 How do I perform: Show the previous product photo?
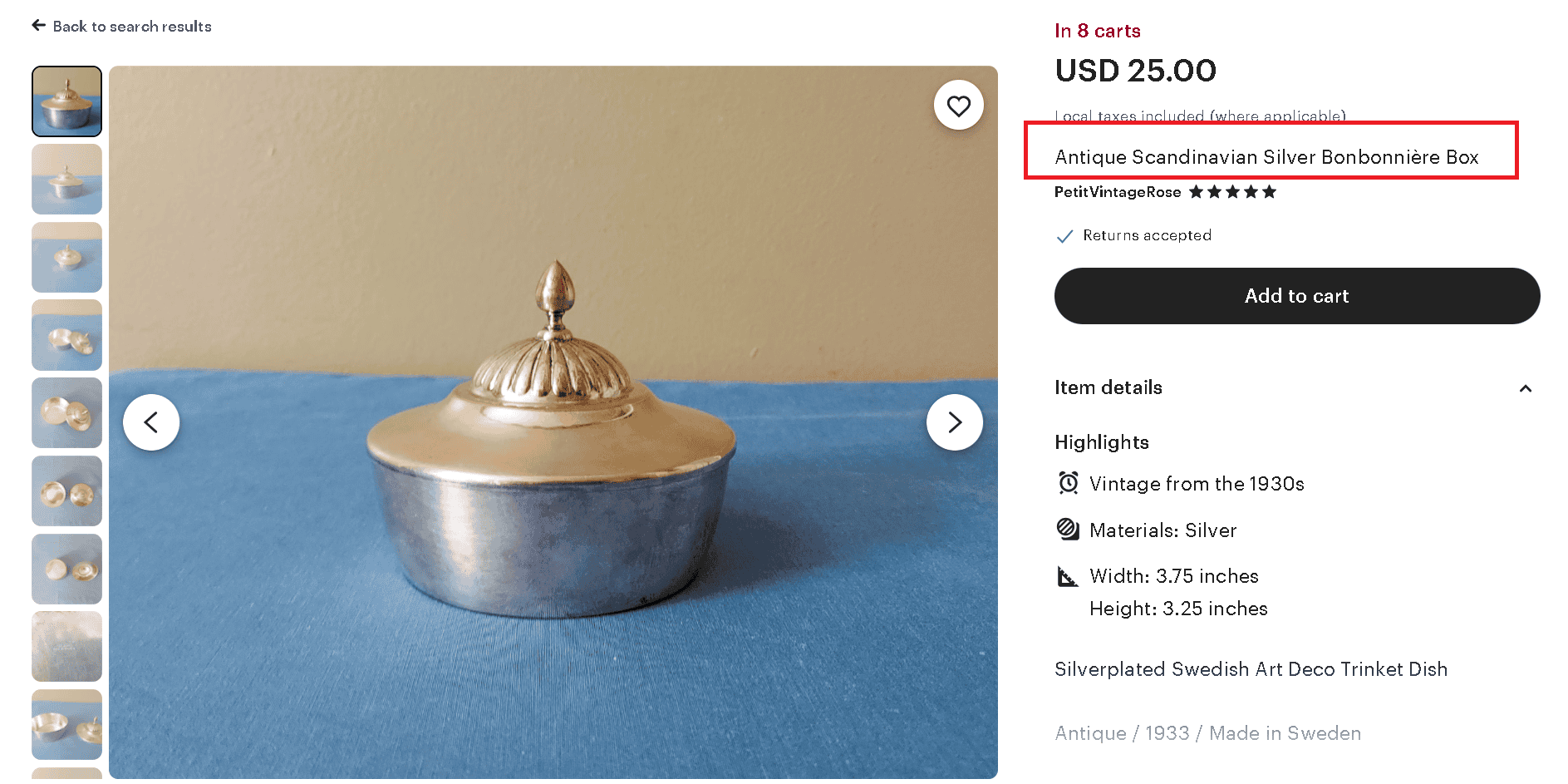coord(151,422)
